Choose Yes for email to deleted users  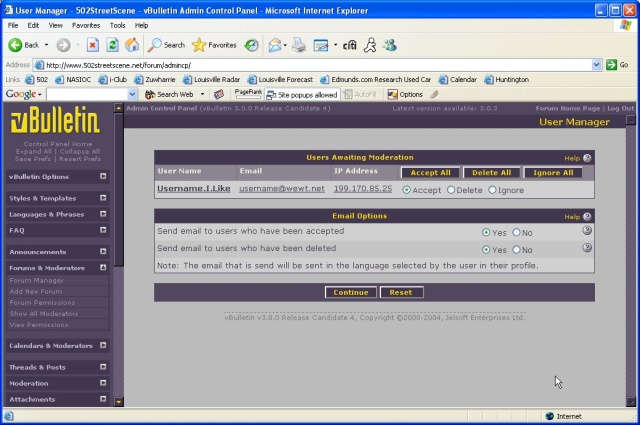pyautogui.click(x=486, y=250)
